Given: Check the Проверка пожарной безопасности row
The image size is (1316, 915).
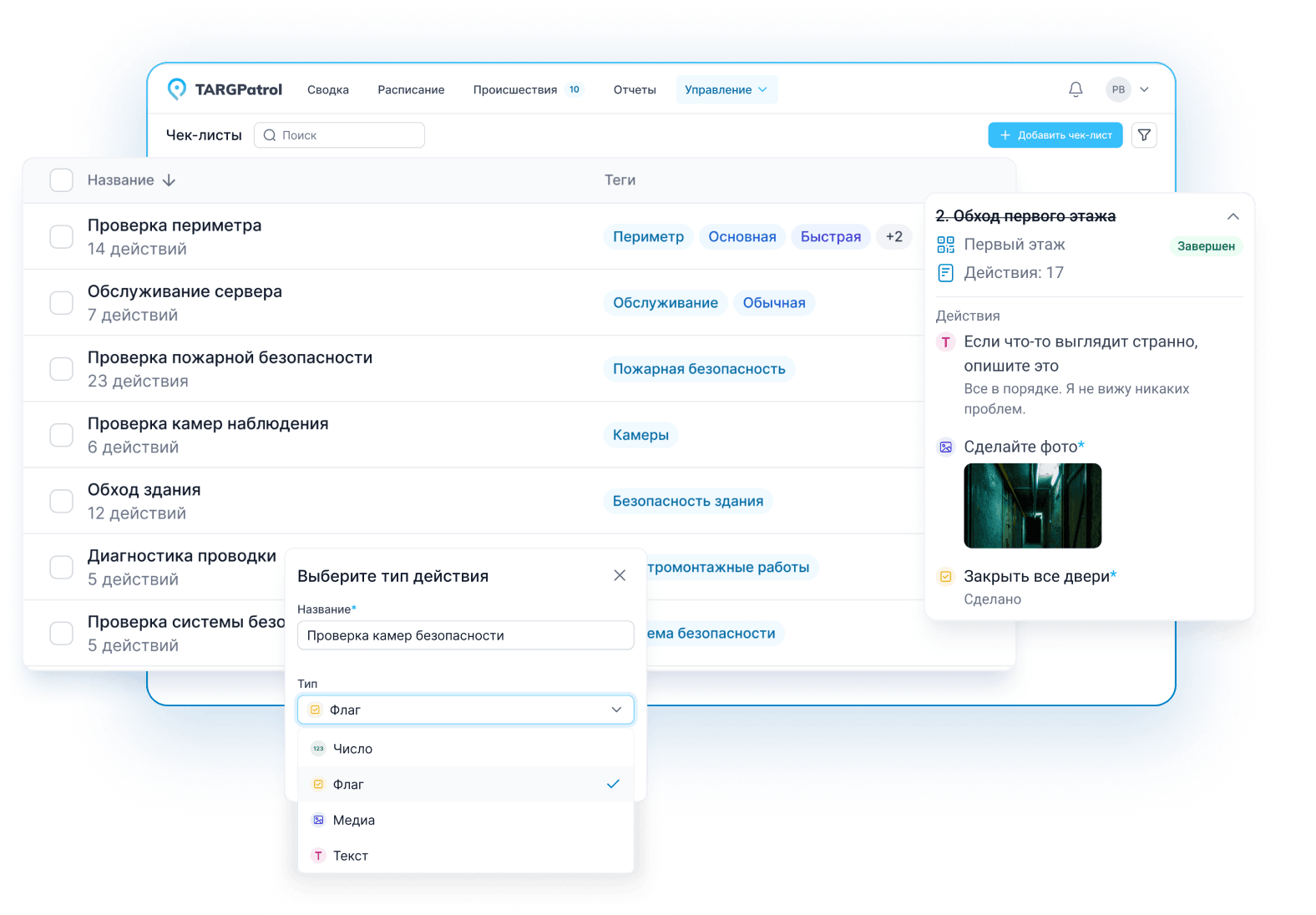Looking at the screenshot, I should (x=61, y=369).
